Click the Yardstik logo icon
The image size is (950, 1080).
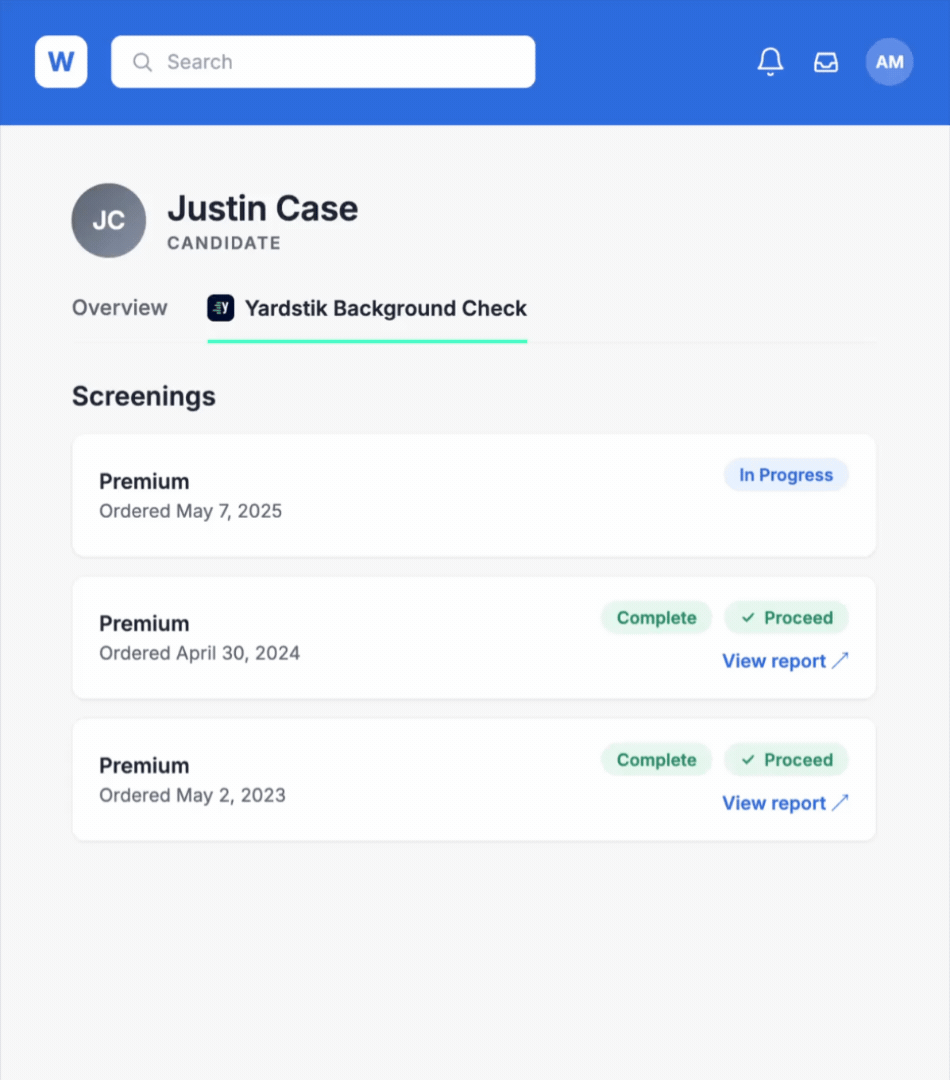221,308
